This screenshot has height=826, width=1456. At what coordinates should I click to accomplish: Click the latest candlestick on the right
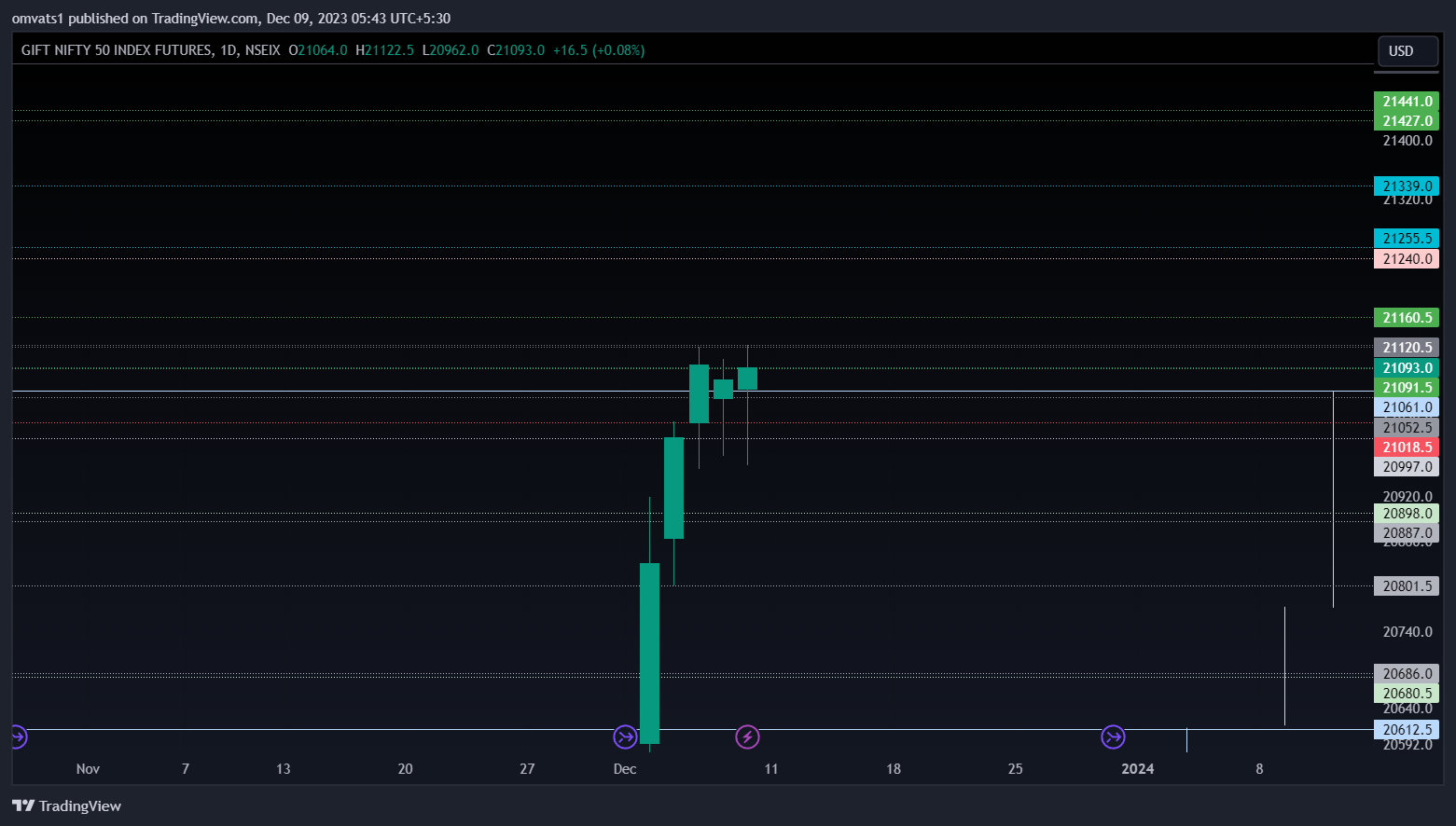(x=747, y=379)
